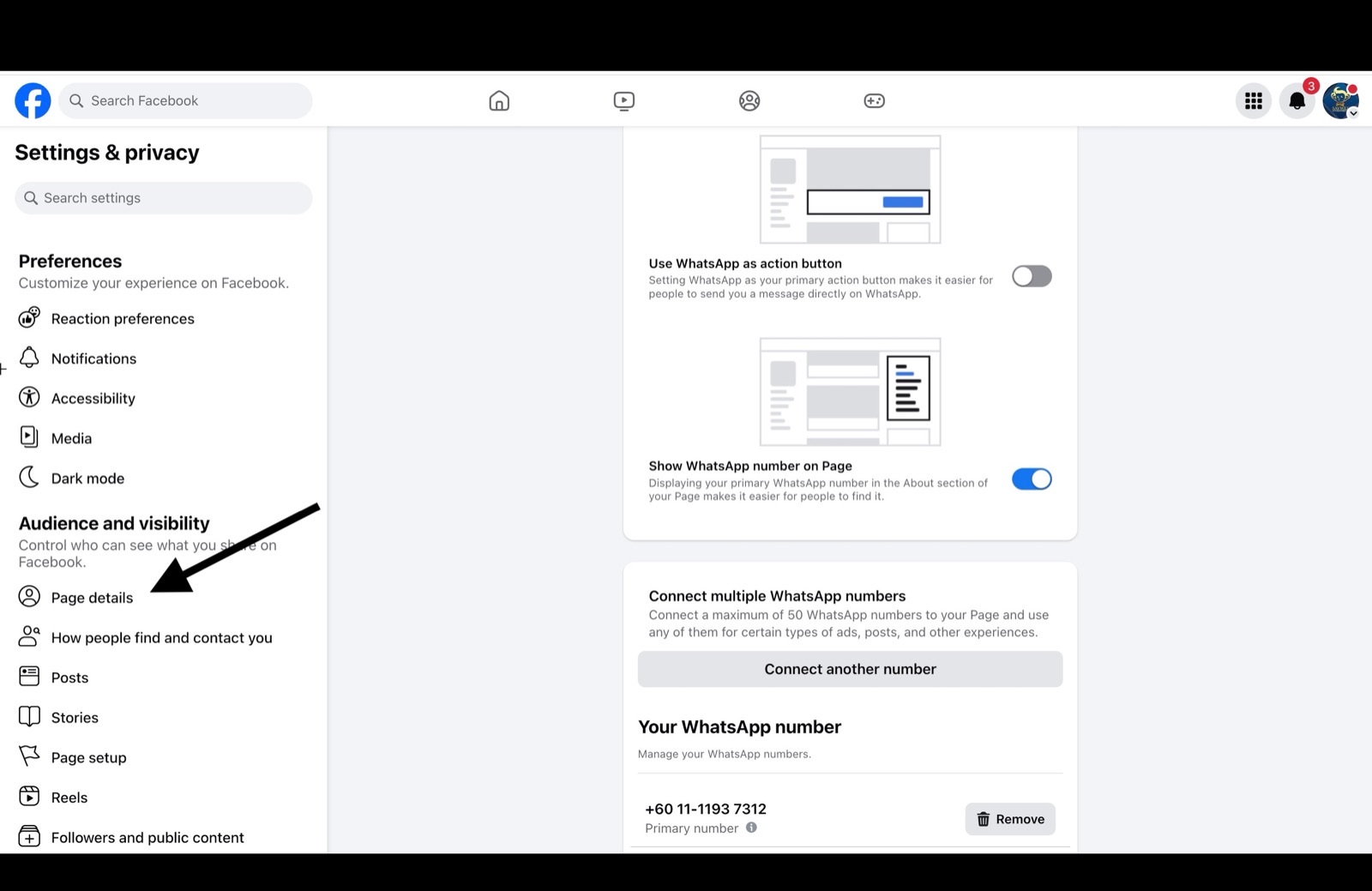Click the Followers and public content icon
1372x891 pixels.
pos(29,836)
